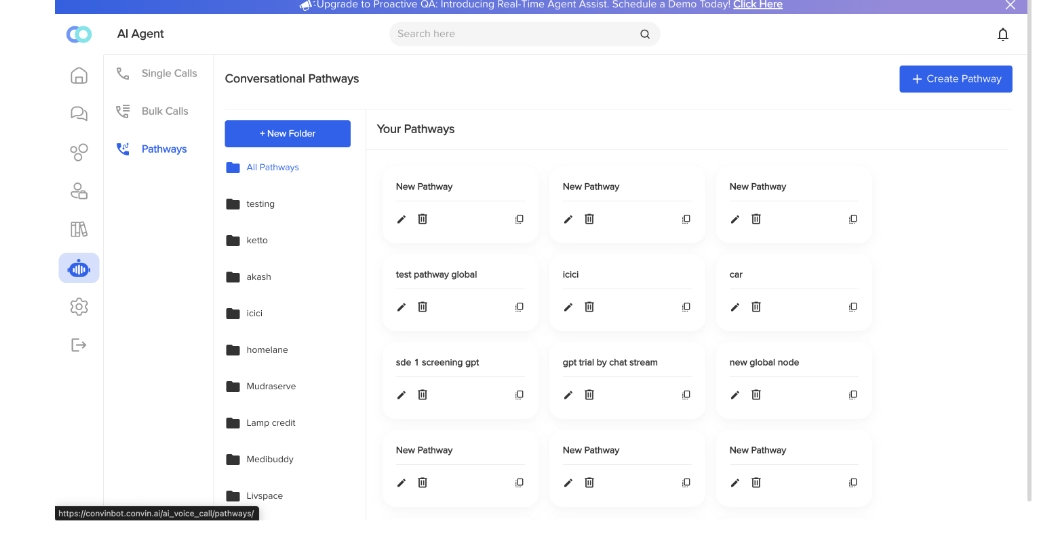Open the 'homelane' folder
Screen dimensions: 1047x535
[257, 350]
